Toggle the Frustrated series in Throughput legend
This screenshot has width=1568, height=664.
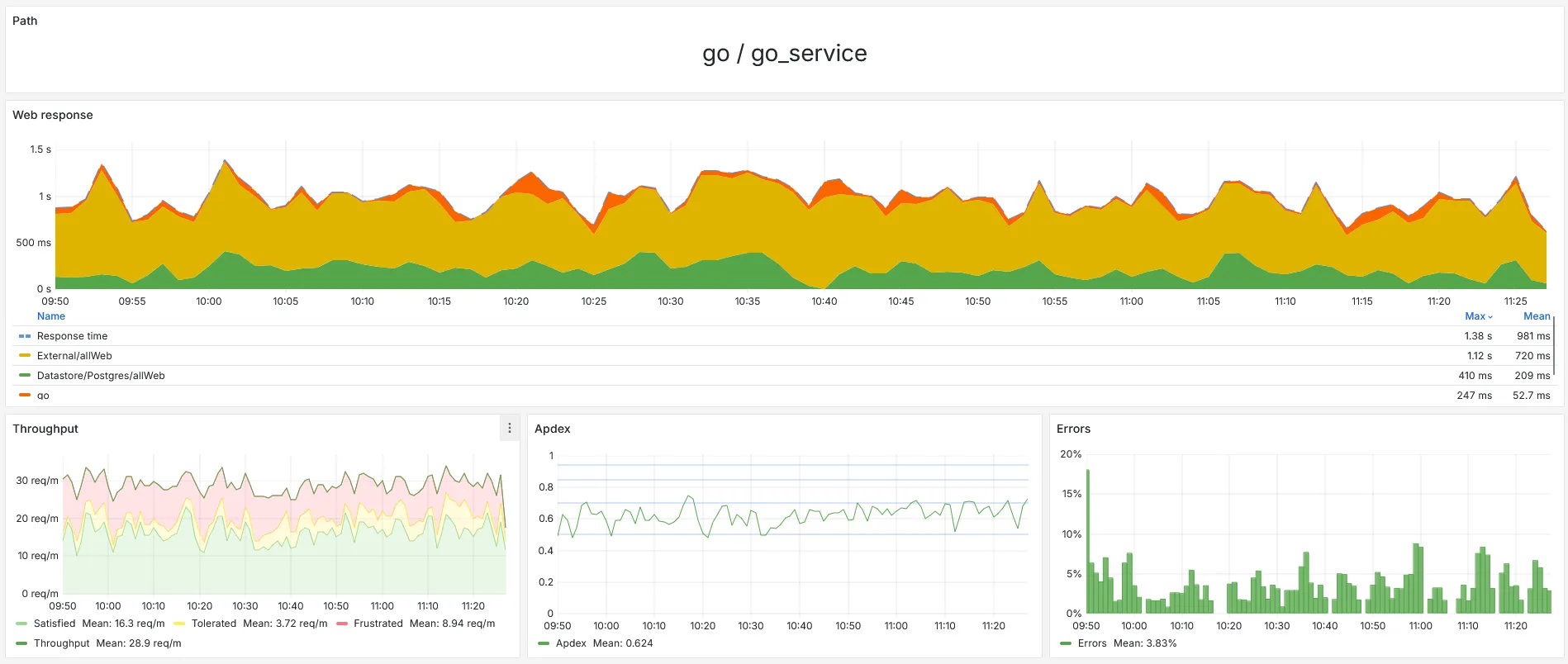tap(378, 624)
